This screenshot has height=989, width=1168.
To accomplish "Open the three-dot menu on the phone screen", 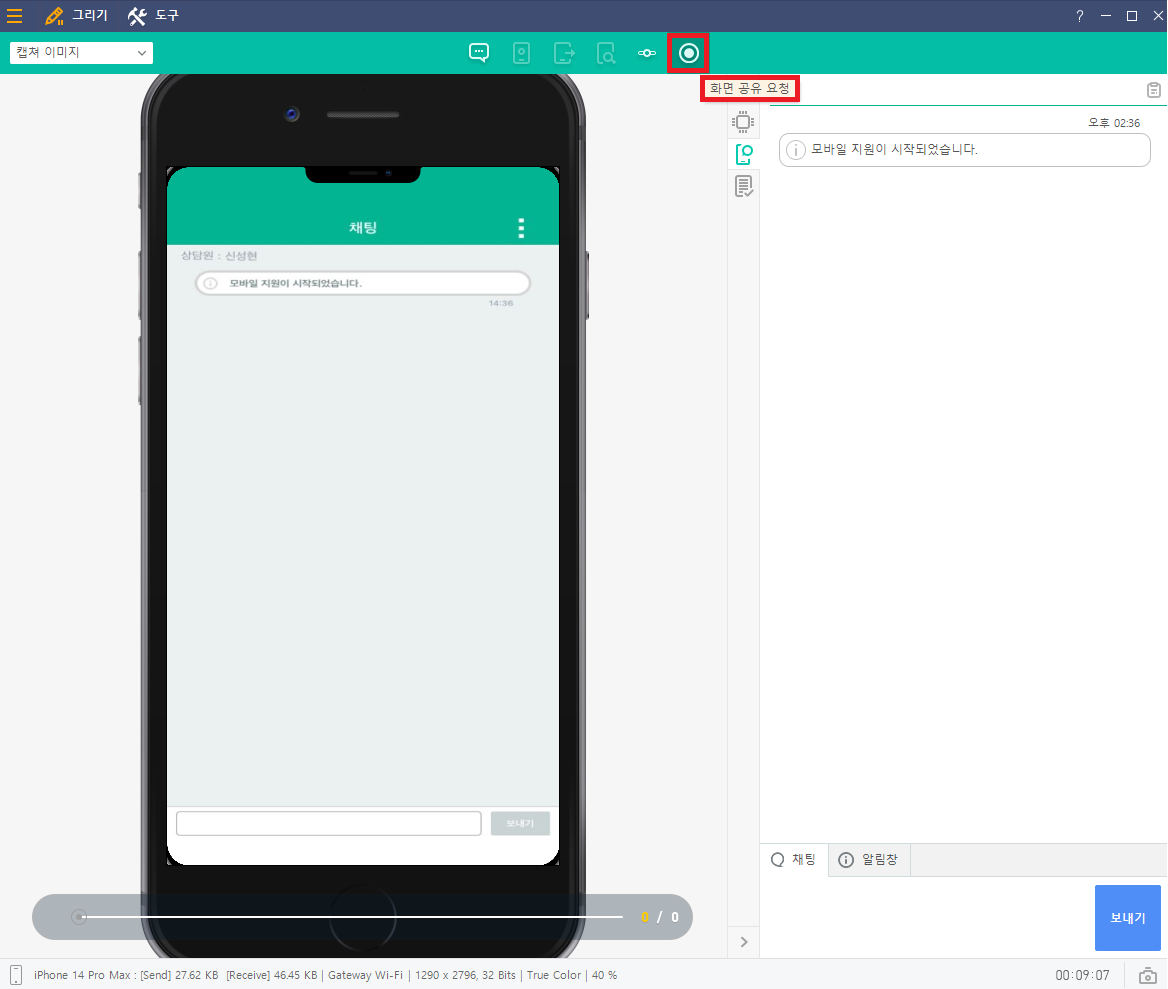I will [x=521, y=228].
